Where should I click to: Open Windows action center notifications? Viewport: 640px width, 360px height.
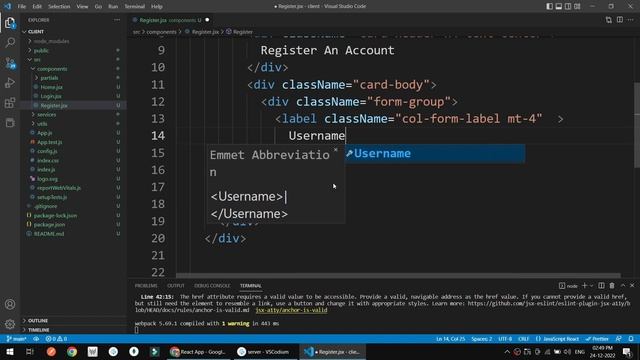point(627,351)
